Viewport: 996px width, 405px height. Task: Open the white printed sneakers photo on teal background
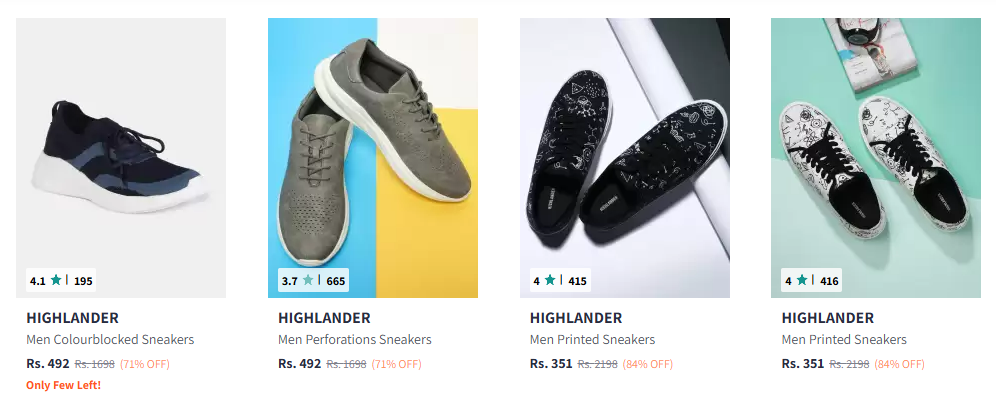(876, 157)
